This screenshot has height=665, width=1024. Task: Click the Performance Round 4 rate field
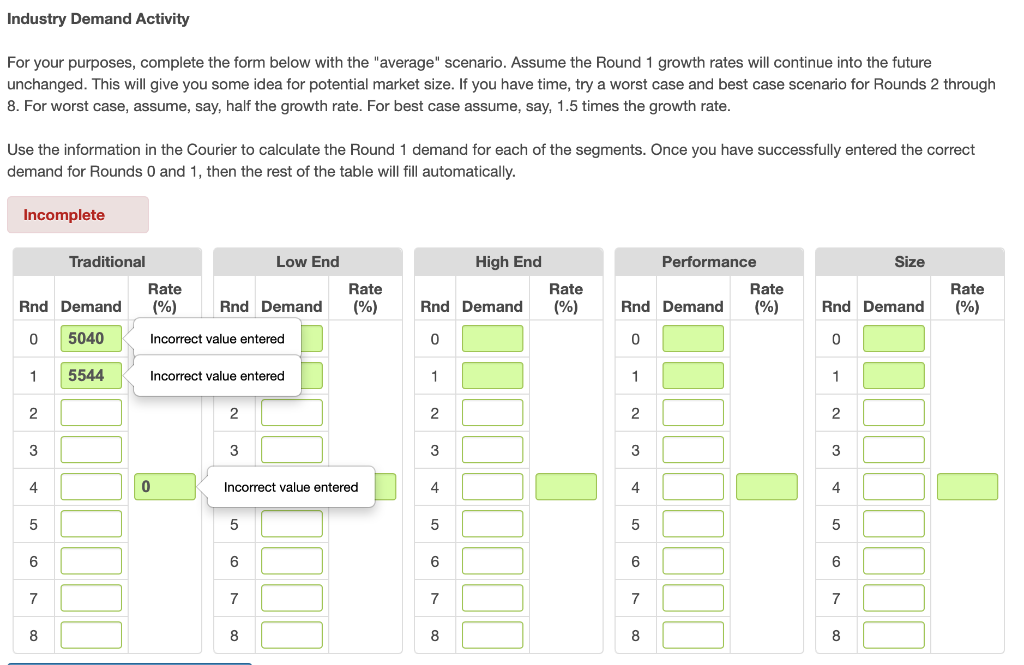point(767,487)
